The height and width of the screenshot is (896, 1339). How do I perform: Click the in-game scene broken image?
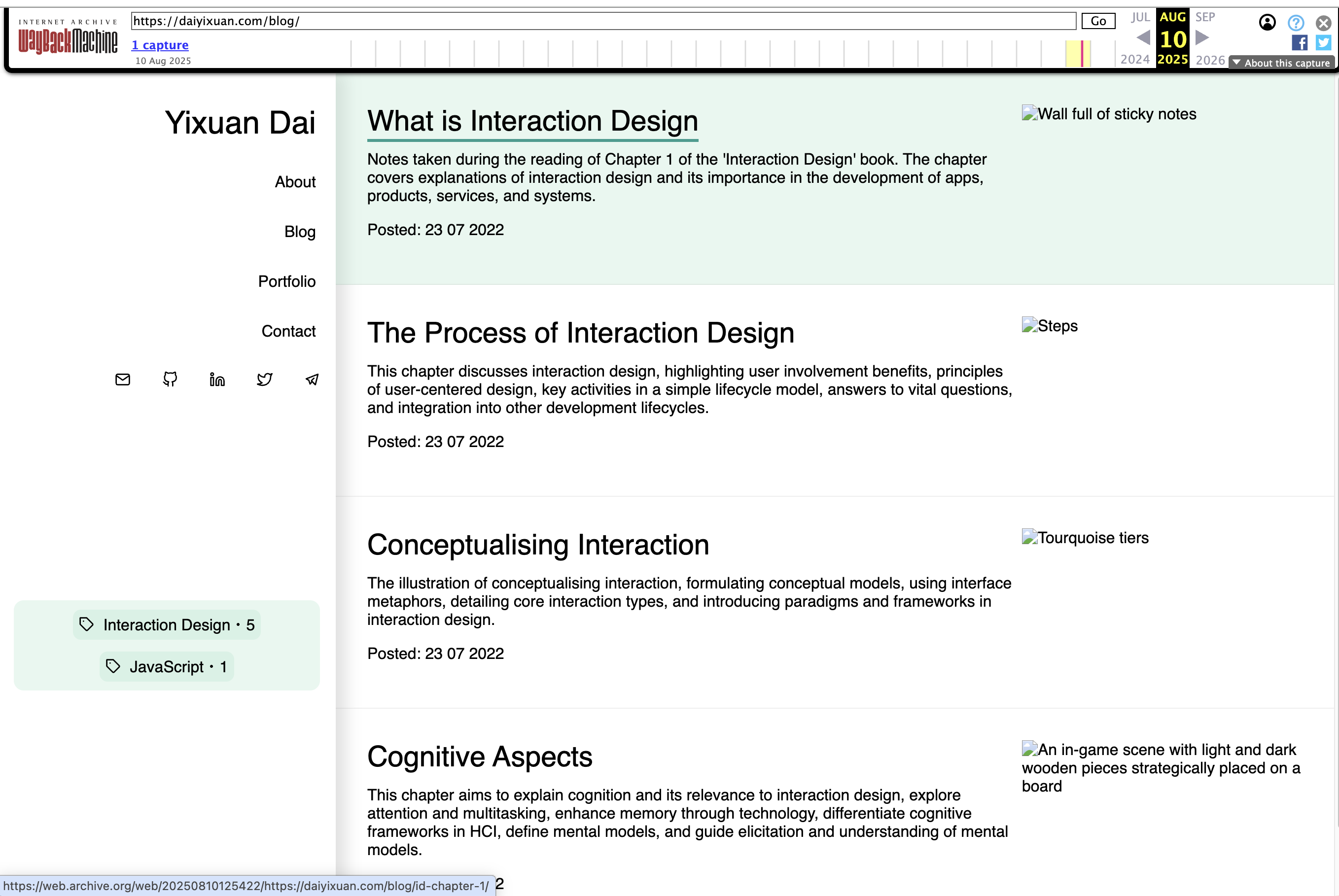click(1161, 767)
